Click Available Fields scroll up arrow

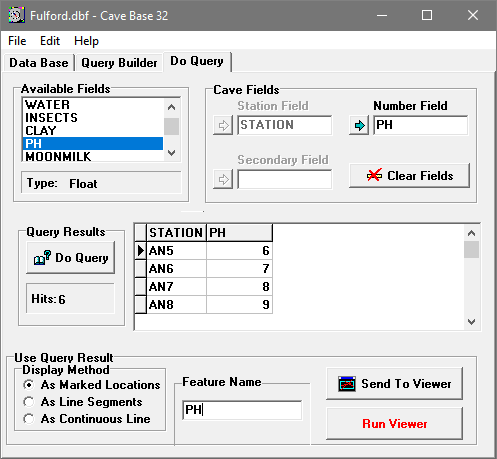(x=172, y=107)
